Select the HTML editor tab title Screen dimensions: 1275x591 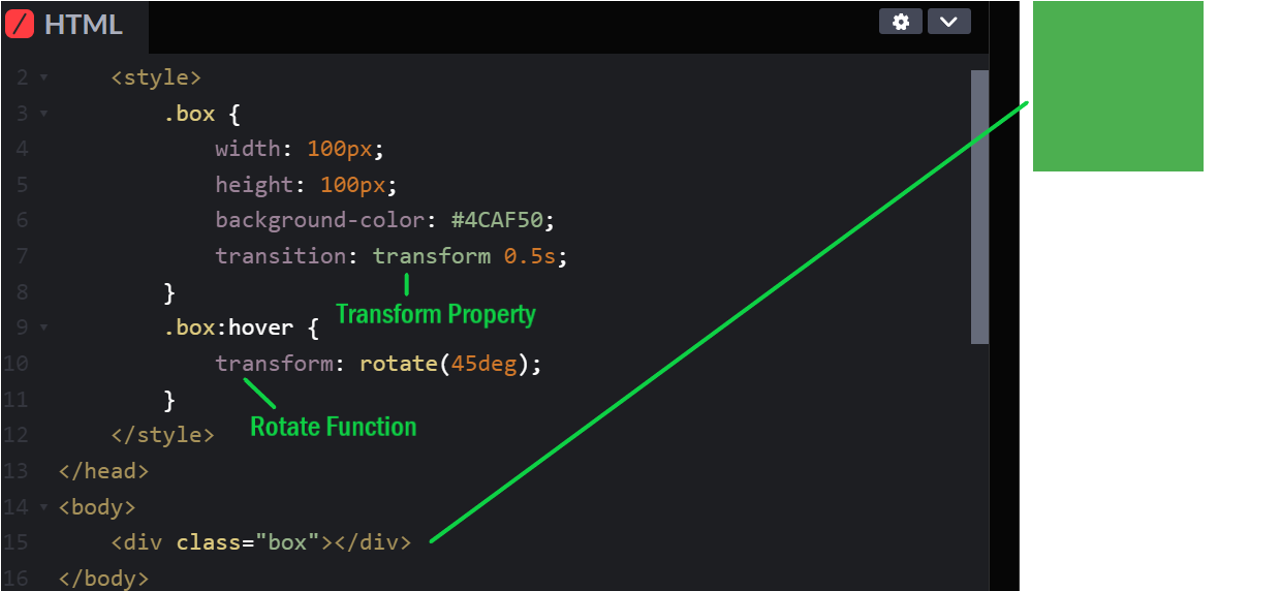(x=83, y=24)
